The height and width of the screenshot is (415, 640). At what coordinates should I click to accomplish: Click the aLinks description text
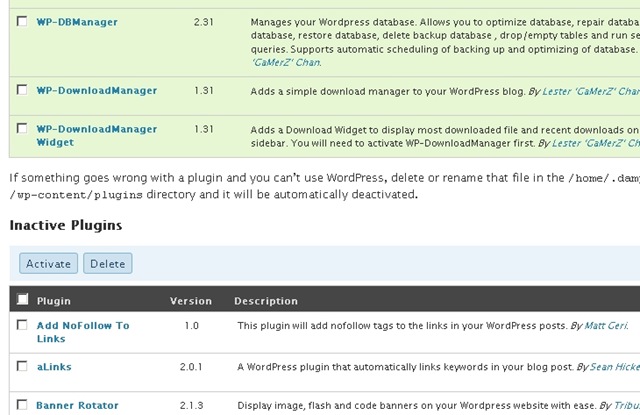click(405, 367)
